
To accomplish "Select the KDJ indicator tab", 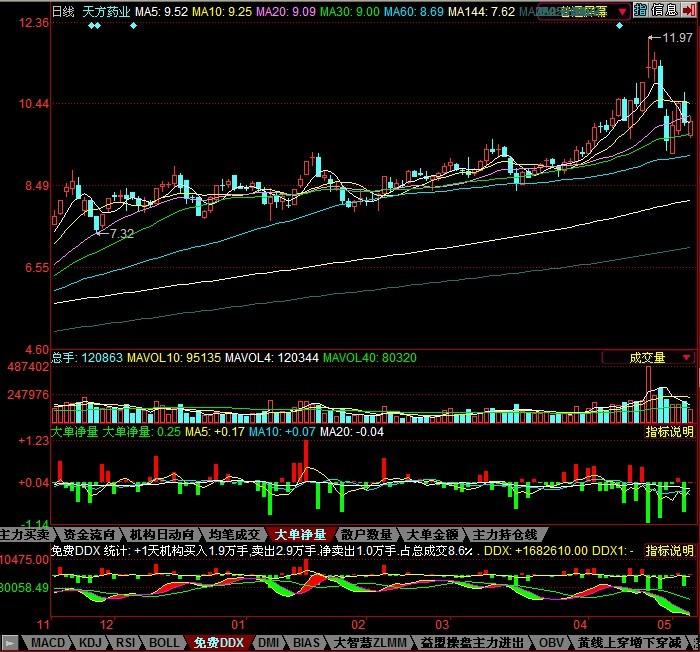I will pyautogui.click(x=90, y=642).
